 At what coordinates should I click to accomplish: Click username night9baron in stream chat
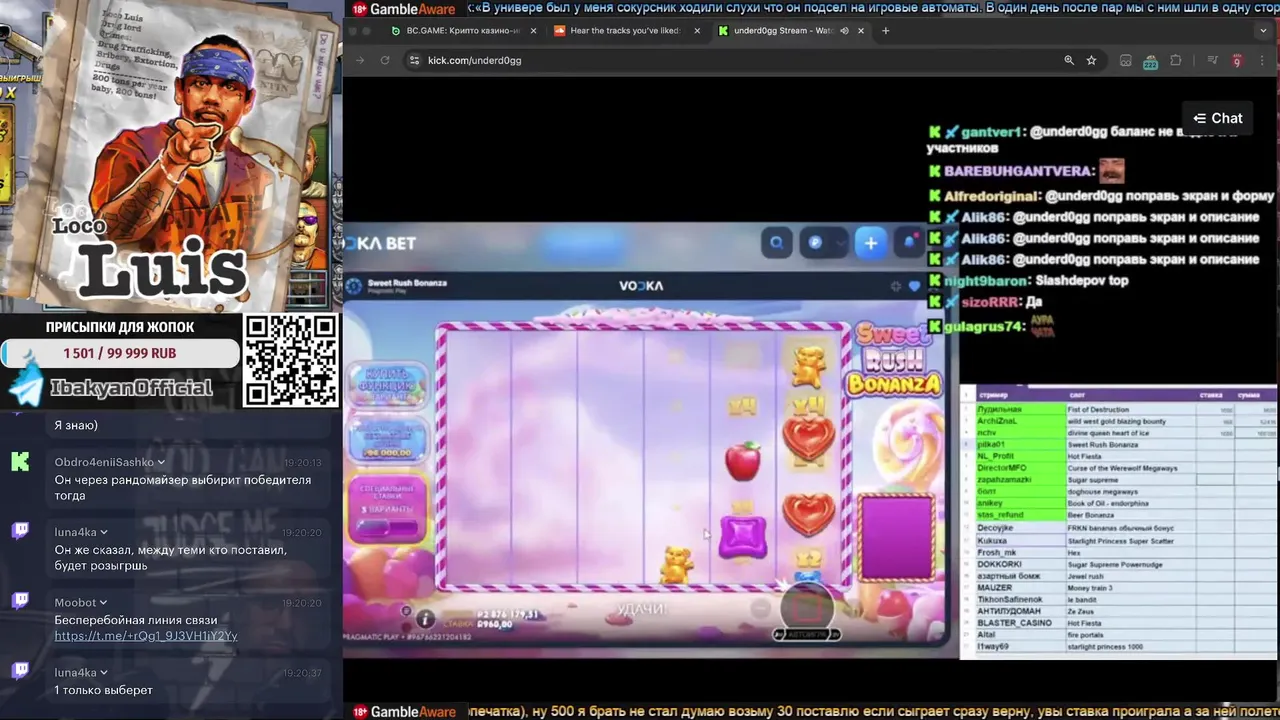(x=986, y=281)
